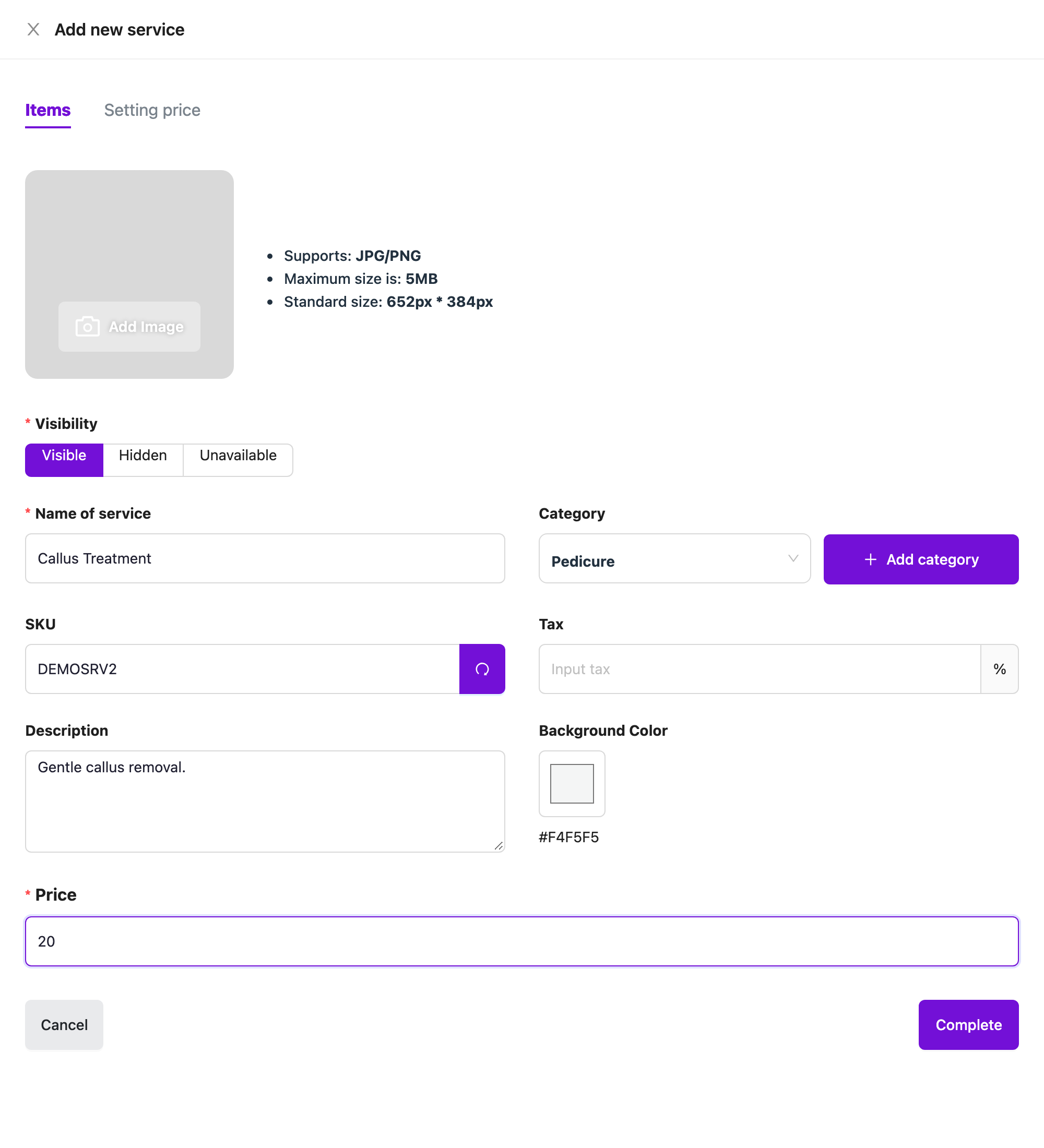The image size is (1044, 1148).
Task: Click the percent suffix on Tax field
Action: point(1000,669)
